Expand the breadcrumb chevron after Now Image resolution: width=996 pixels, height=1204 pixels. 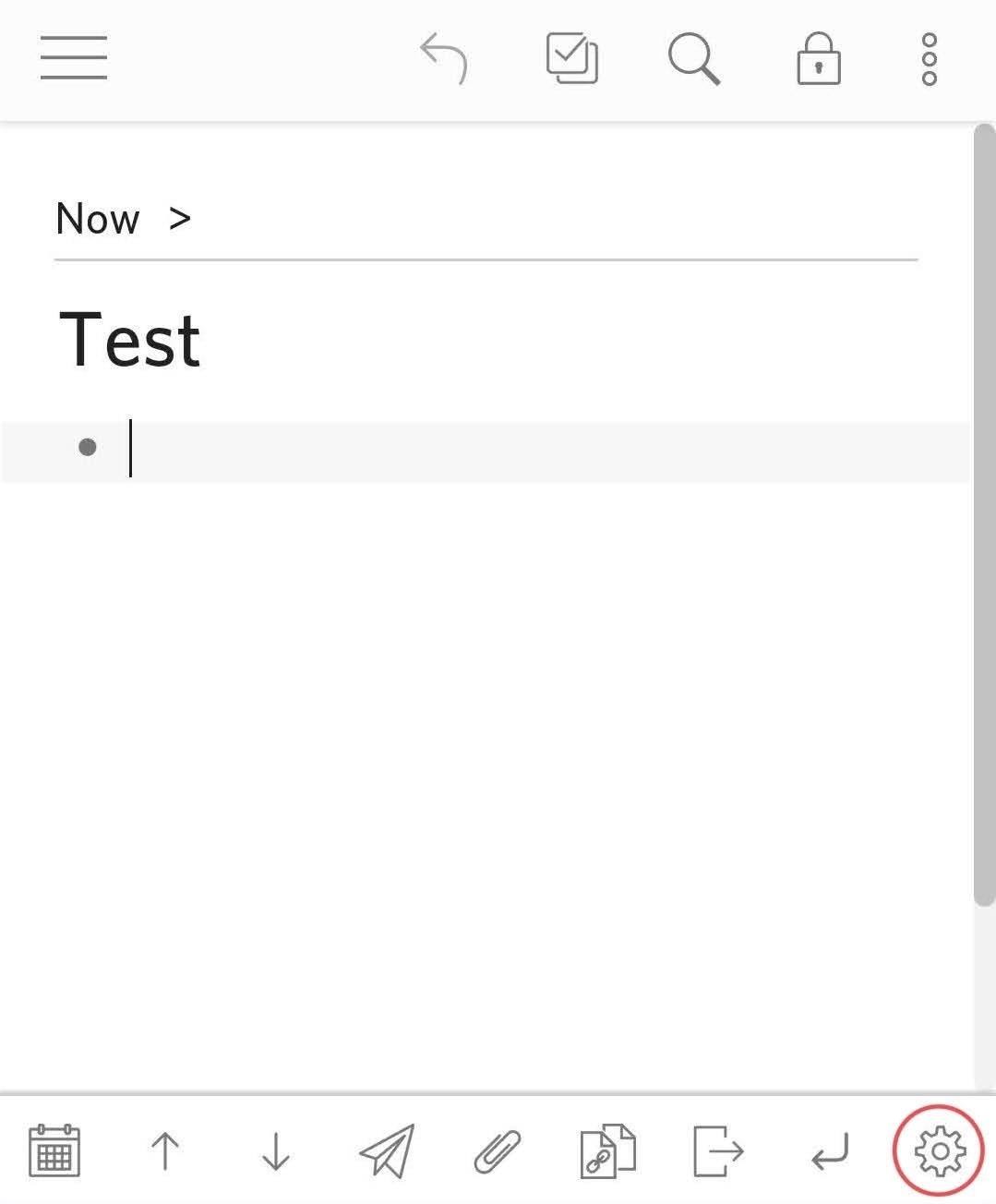(x=180, y=219)
